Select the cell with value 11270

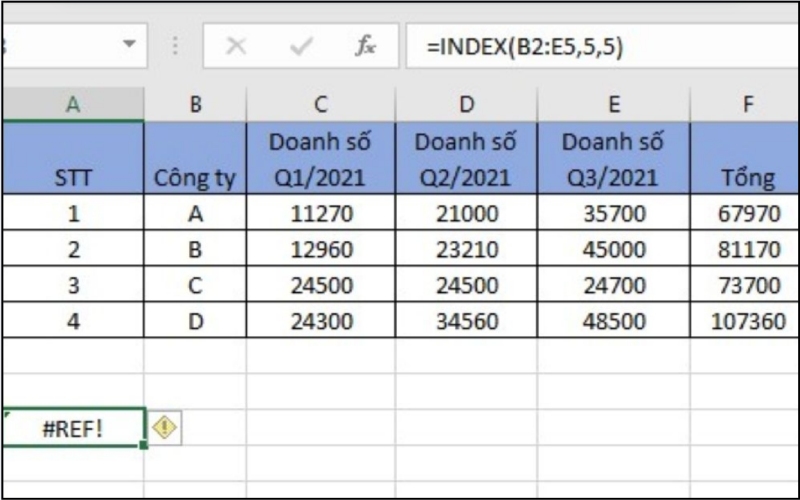[320, 212]
